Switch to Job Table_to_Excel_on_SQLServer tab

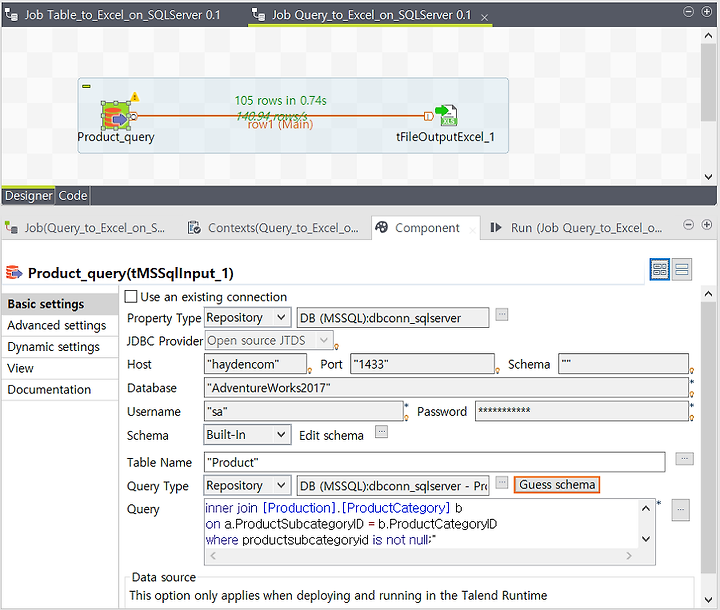(113, 15)
